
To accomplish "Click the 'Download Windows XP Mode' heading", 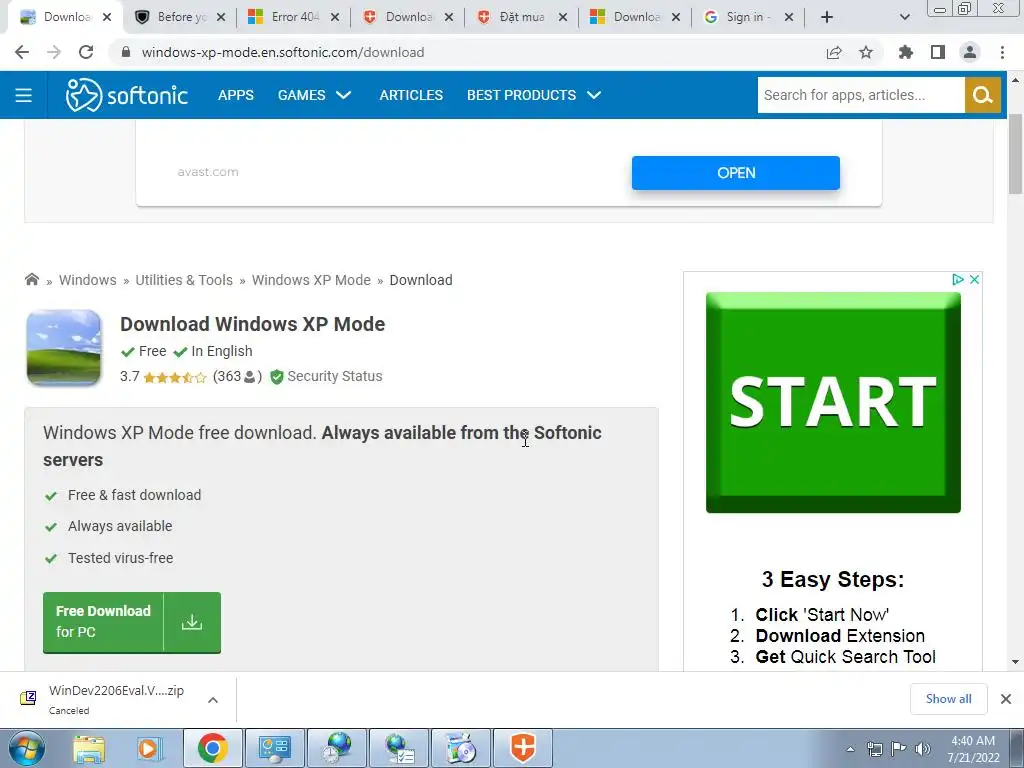I will (x=253, y=324).
